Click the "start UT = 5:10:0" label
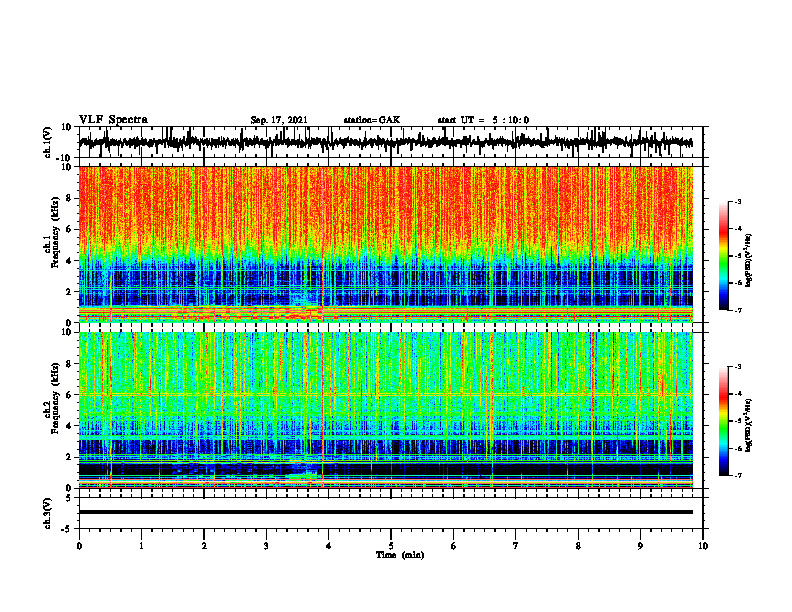 coord(483,120)
